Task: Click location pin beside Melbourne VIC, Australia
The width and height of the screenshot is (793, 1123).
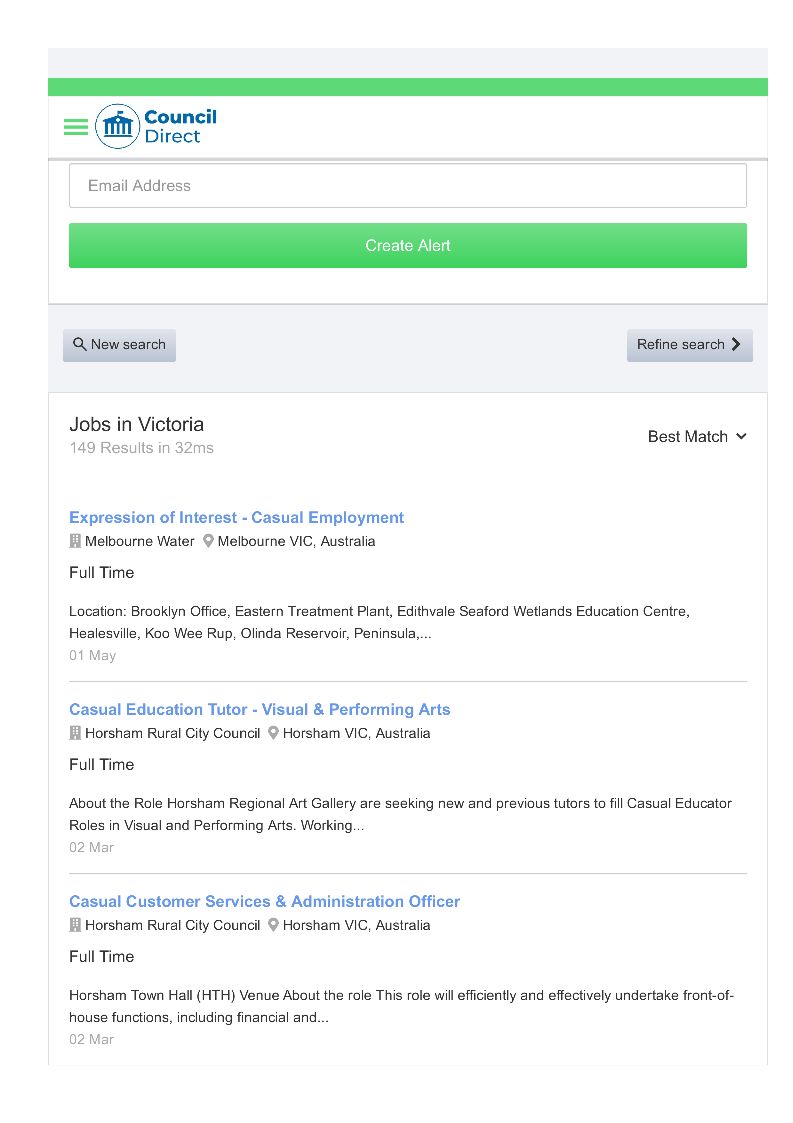Action: click(x=208, y=541)
